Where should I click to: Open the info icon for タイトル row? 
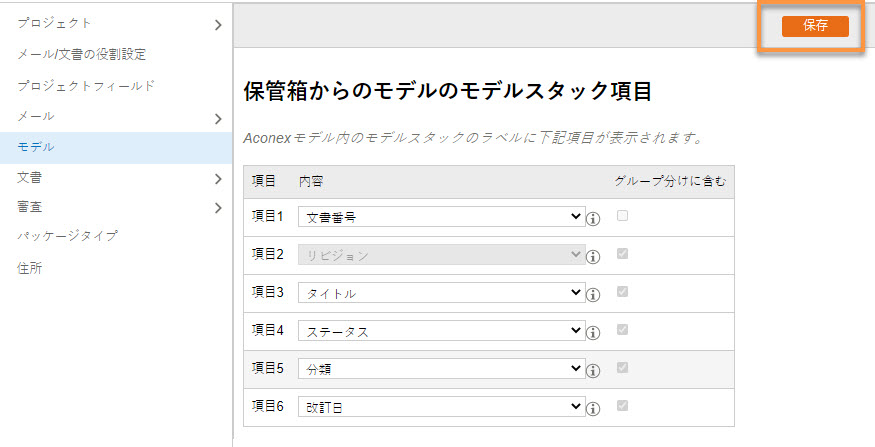(593, 295)
